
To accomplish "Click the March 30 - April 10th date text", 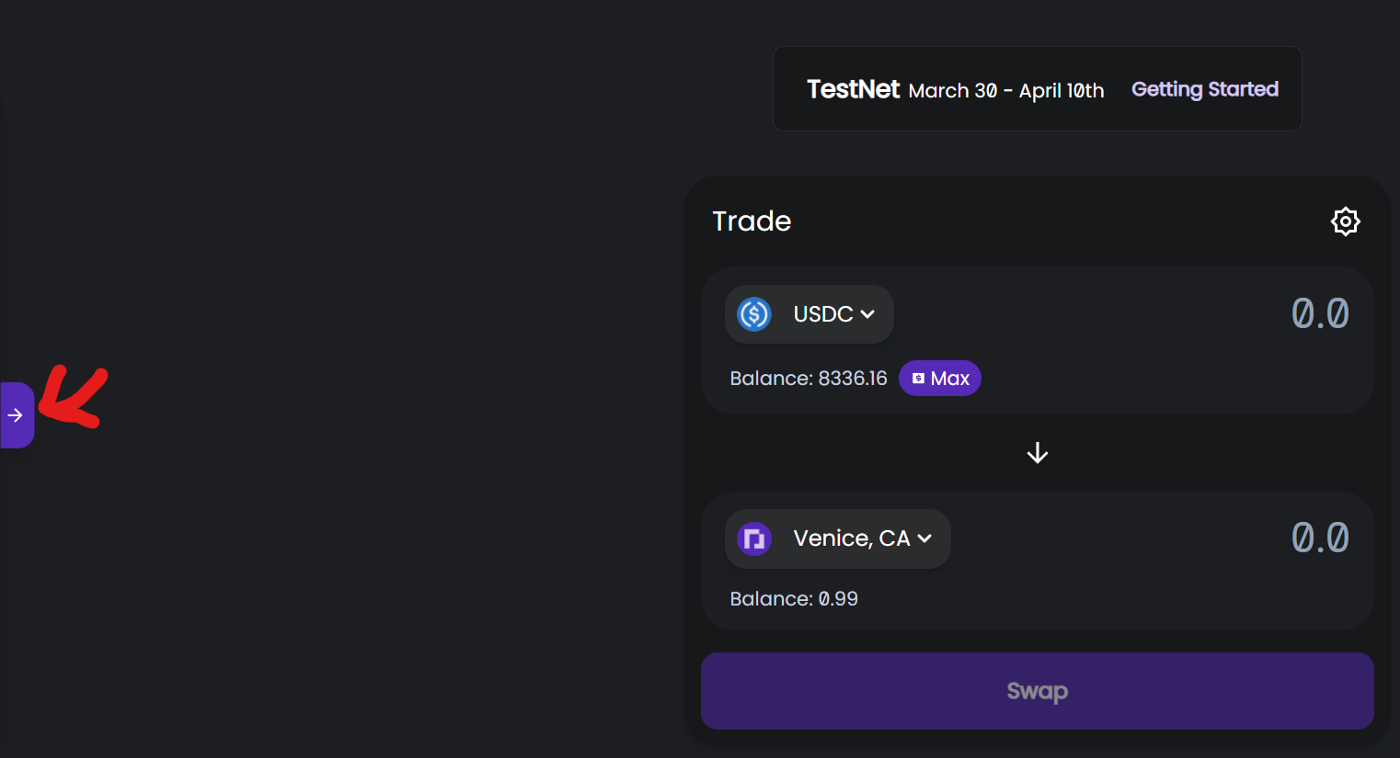I will tap(1006, 91).
